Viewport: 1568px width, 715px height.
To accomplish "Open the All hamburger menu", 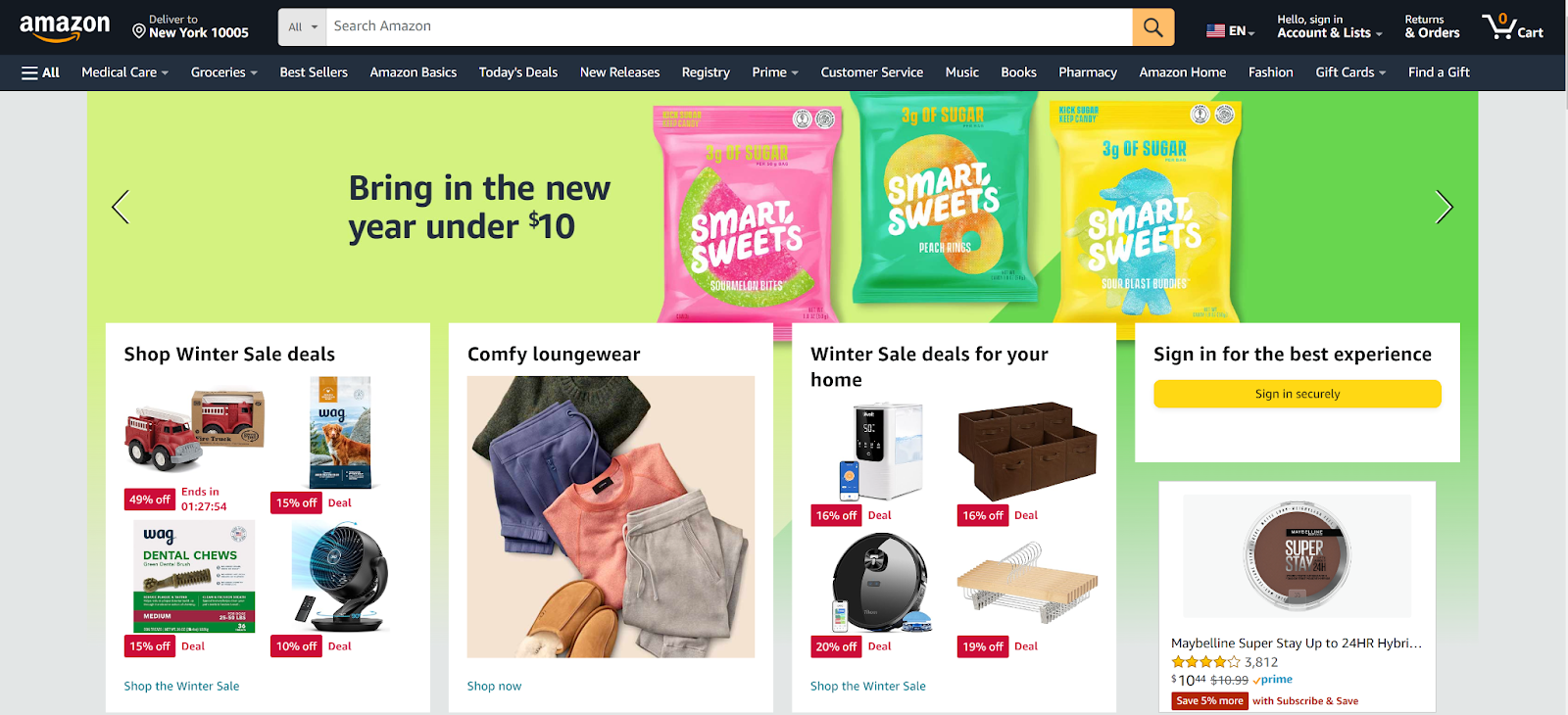I will (40, 72).
